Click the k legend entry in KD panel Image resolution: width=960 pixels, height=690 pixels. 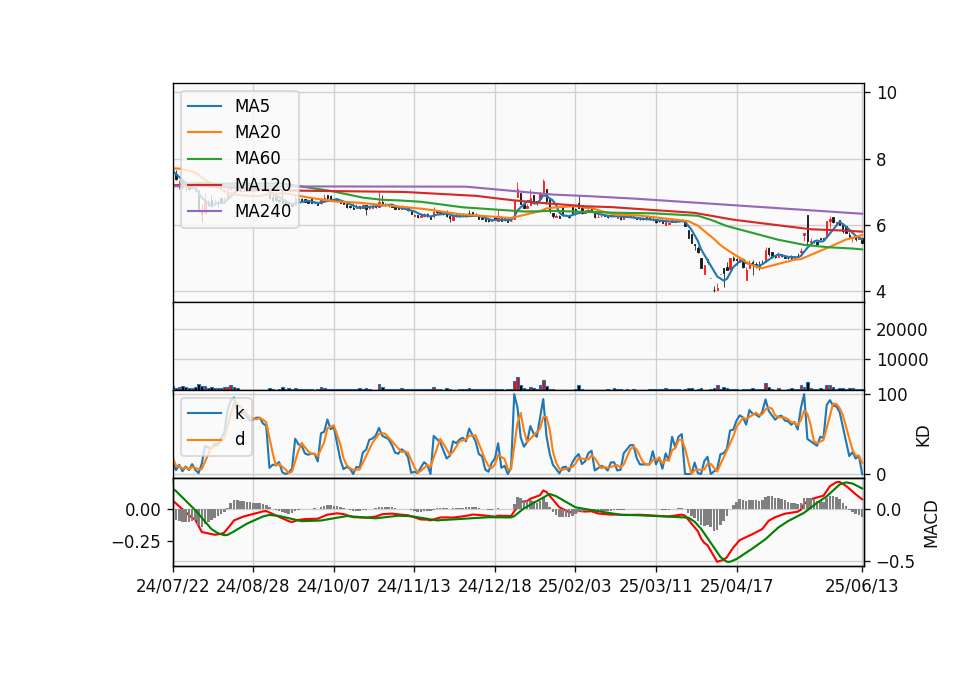239,413
